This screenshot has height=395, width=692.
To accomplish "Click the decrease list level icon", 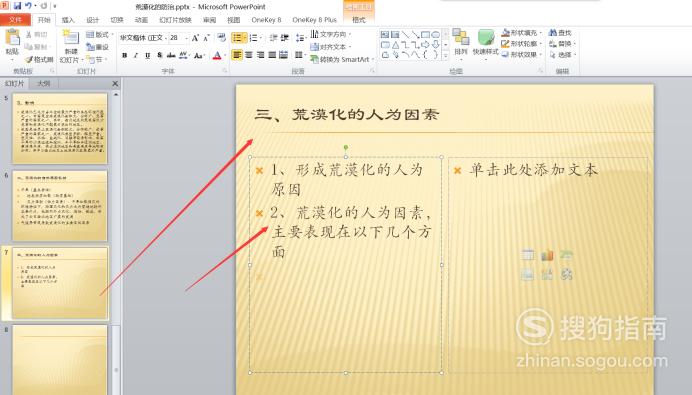I will click(x=273, y=38).
